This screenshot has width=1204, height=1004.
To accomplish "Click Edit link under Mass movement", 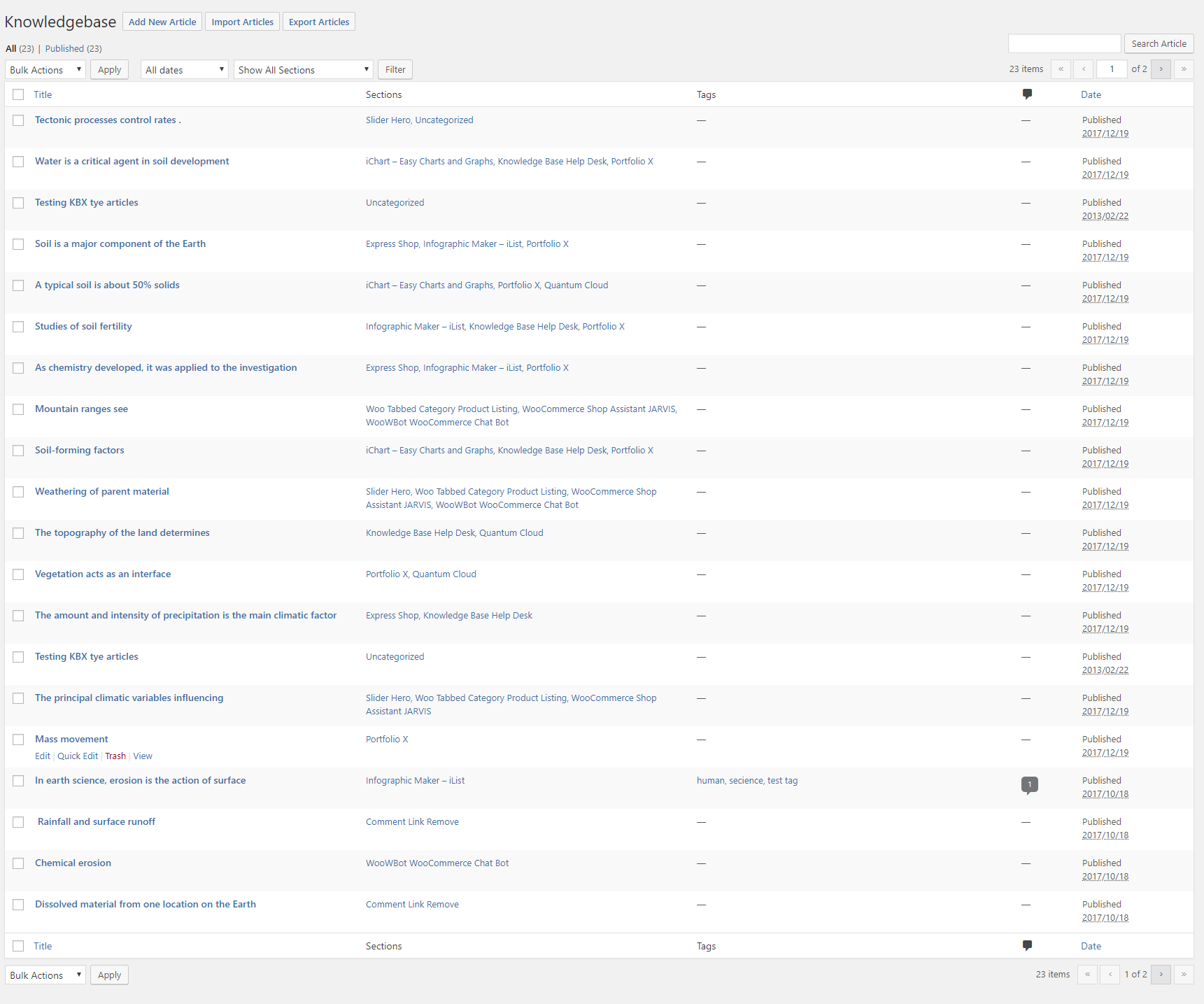I will click(x=43, y=756).
